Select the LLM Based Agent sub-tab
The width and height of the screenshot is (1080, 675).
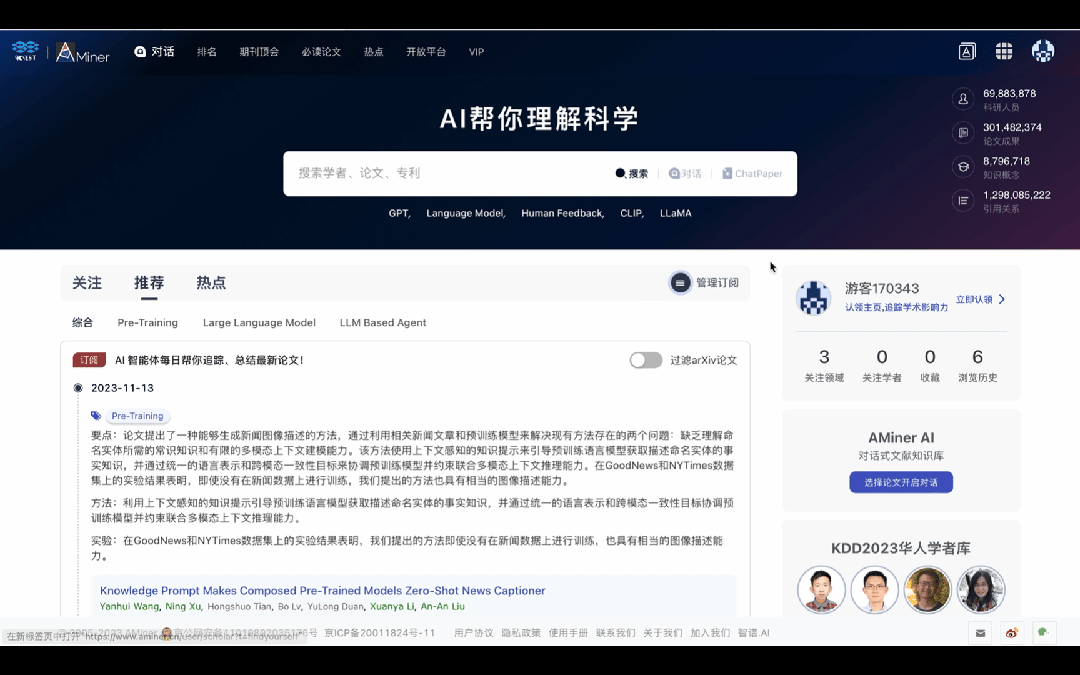383,322
